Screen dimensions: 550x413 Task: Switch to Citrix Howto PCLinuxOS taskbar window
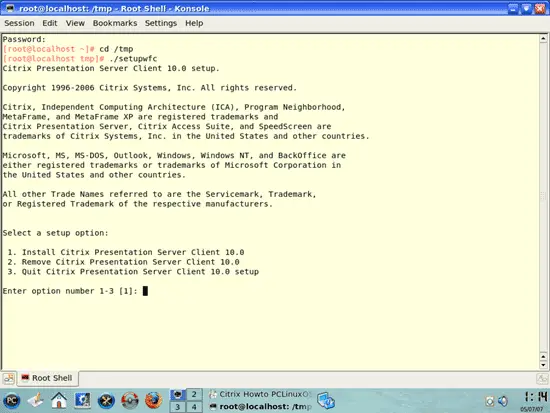point(260,394)
